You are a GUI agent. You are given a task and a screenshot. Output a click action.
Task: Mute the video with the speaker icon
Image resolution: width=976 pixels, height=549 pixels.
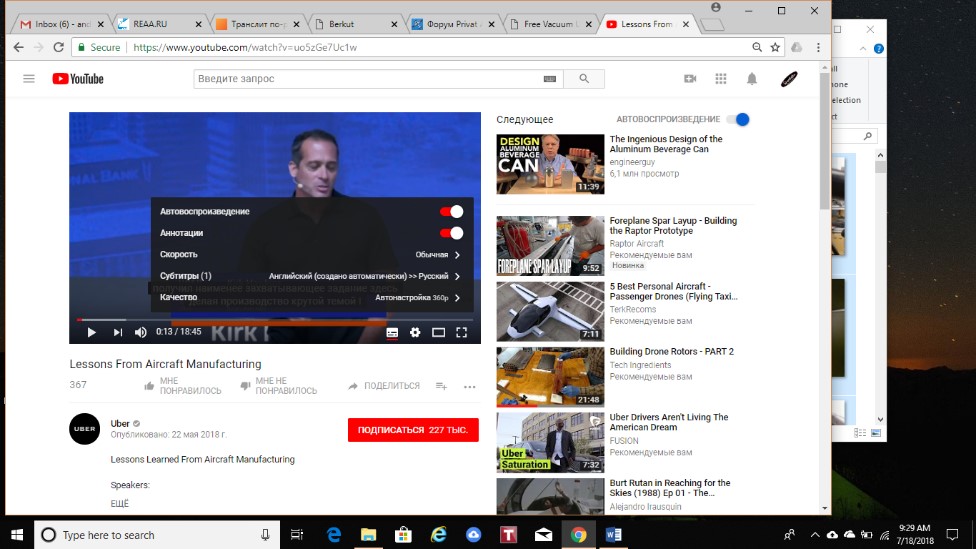(x=141, y=332)
